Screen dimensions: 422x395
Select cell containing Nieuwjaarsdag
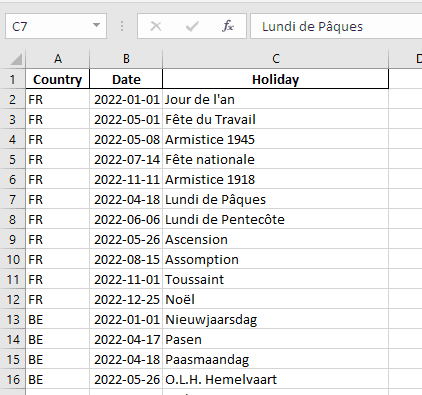pos(276,319)
